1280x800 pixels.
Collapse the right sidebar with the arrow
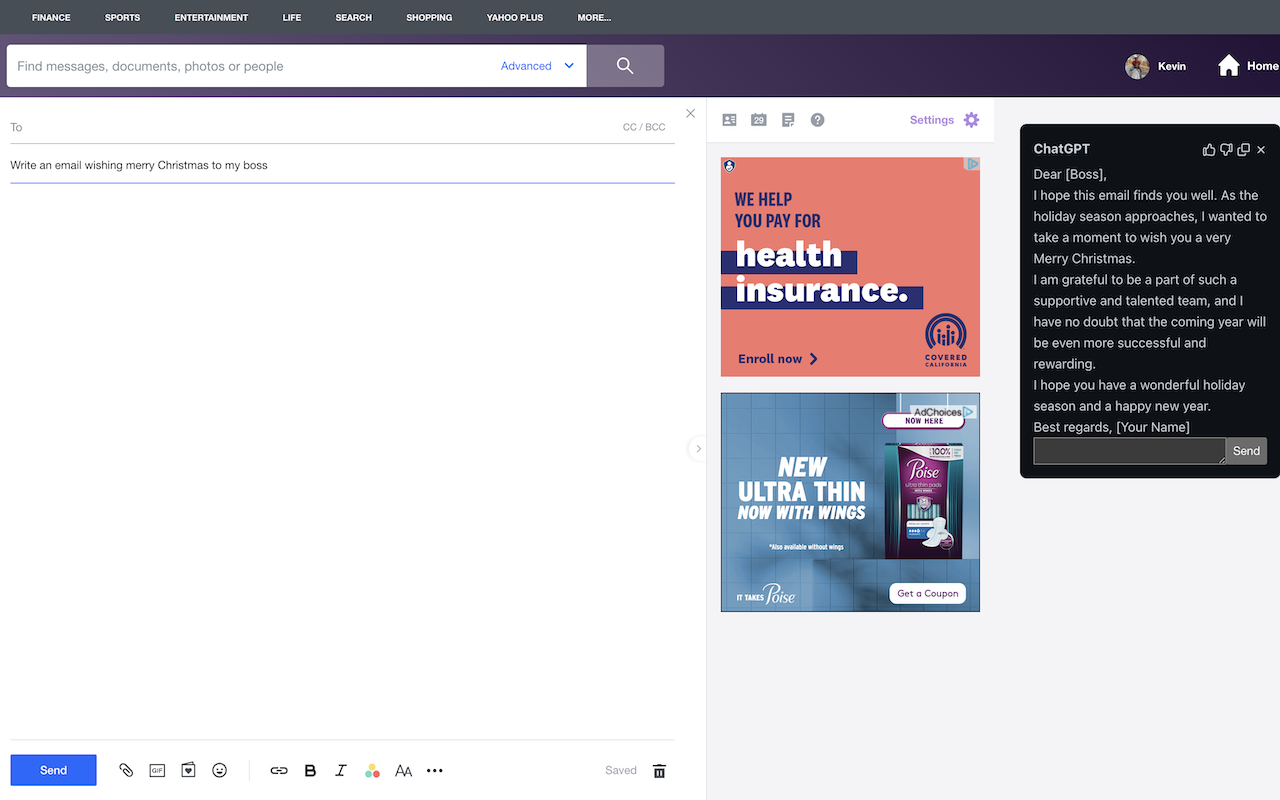[698, 449]
